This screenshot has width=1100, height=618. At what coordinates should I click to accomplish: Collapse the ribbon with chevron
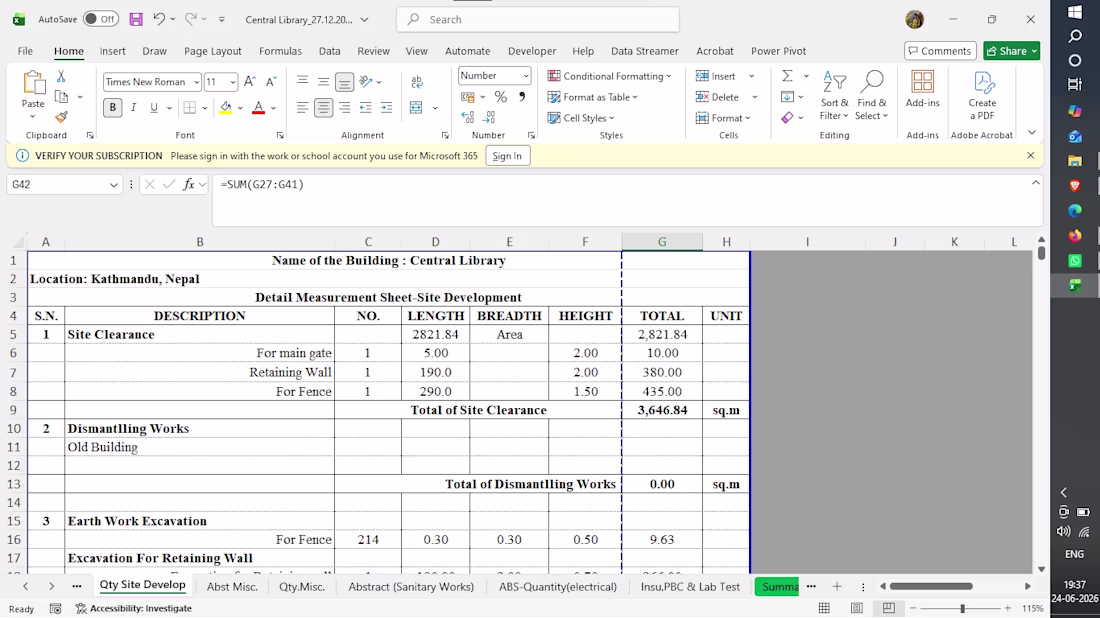pos(1031,133)
